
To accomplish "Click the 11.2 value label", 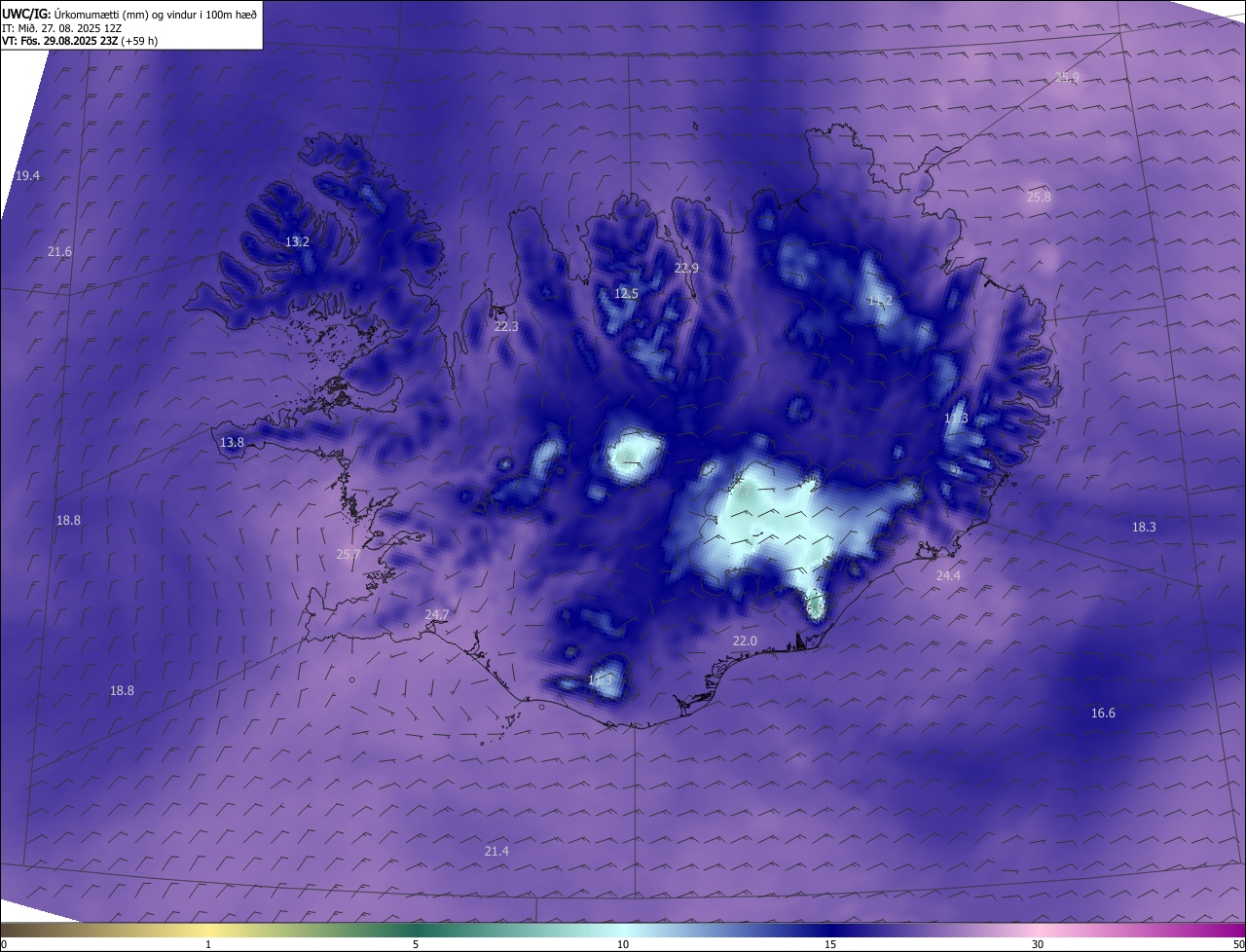I will (x=880, y=301).
